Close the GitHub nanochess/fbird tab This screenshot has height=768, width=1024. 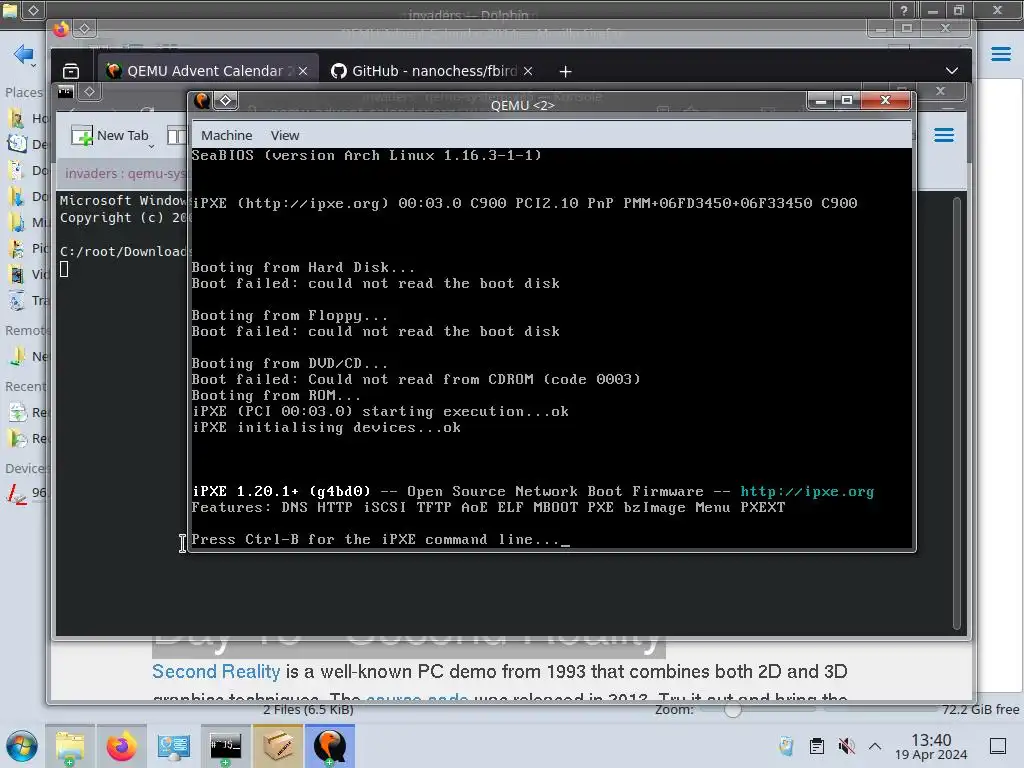pyautogui.click(x=528, y=71)
